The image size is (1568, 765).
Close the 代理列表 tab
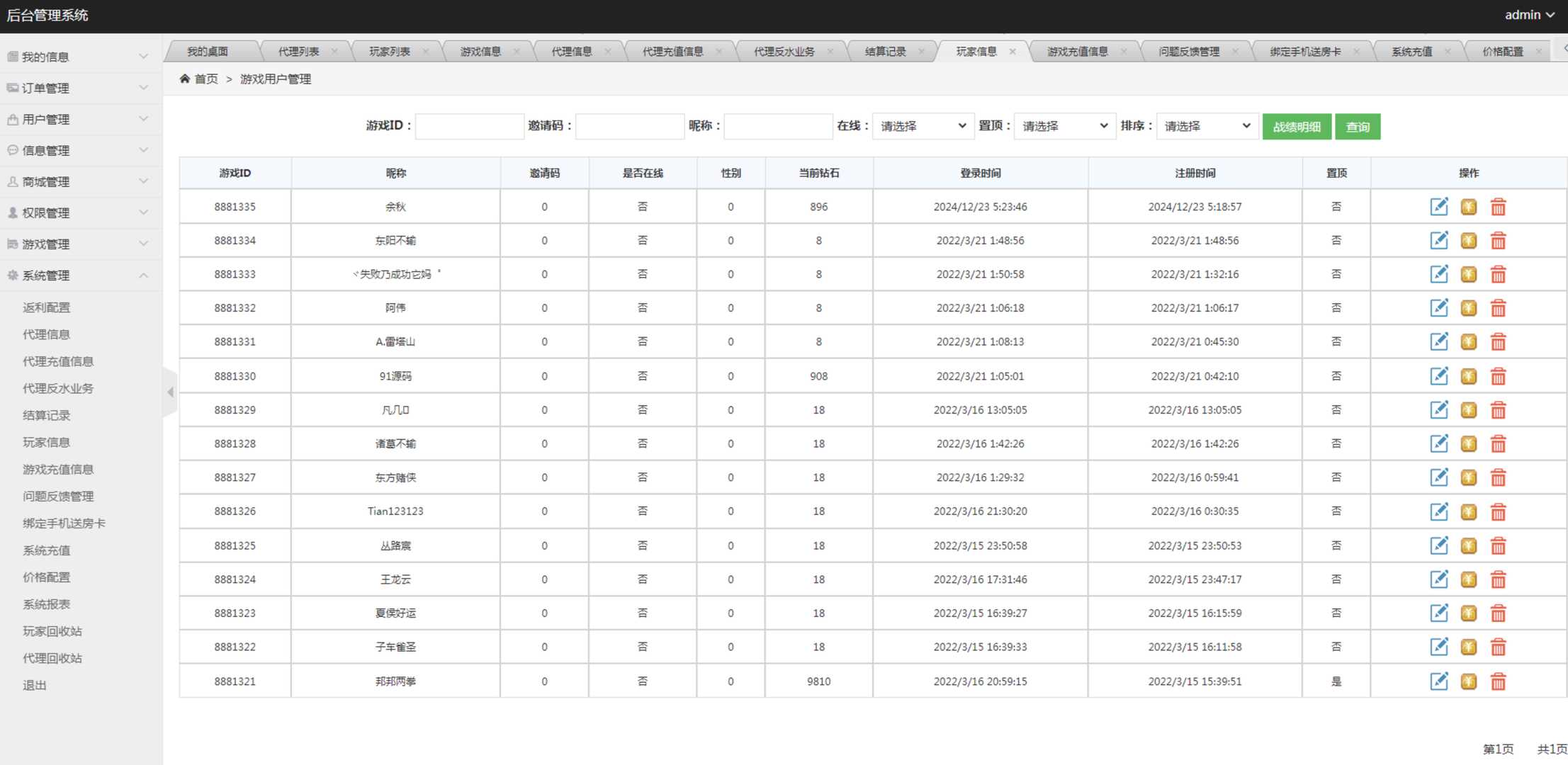tap(334, 52)
